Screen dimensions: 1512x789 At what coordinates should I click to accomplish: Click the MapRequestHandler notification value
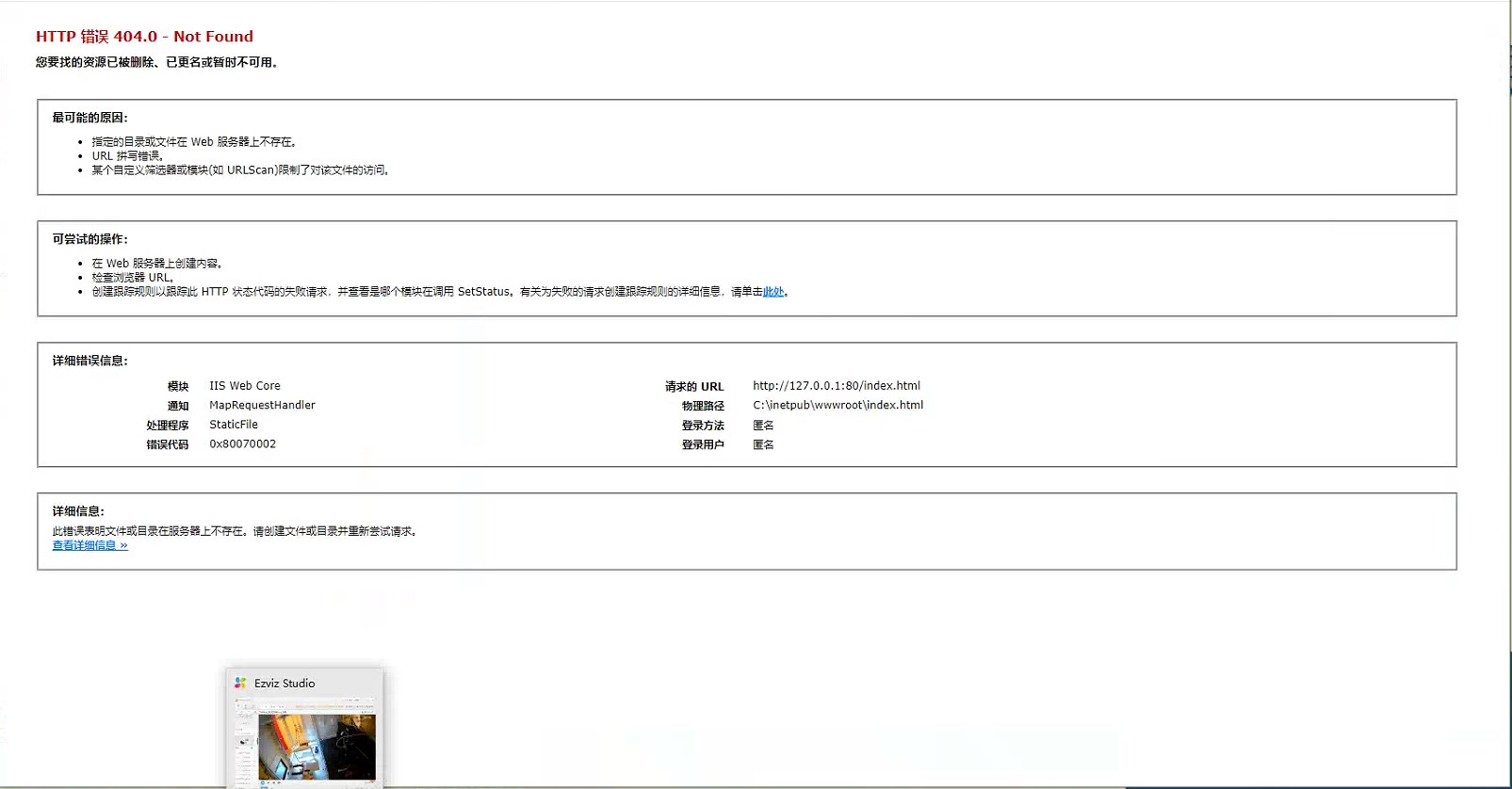[262, 406]
